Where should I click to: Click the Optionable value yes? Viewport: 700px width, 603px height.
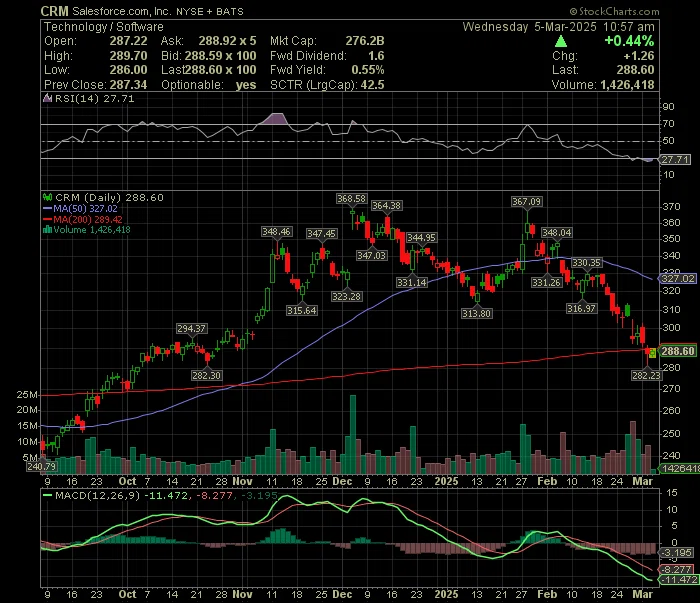[x=246, y=85]
